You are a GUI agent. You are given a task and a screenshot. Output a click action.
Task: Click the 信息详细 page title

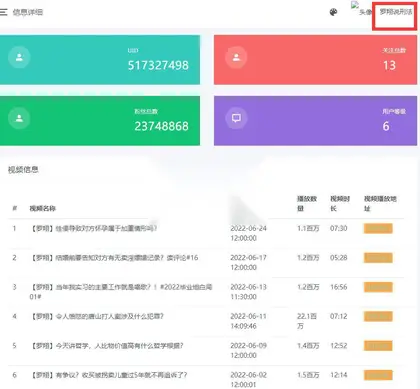click(x=28, y=12)
